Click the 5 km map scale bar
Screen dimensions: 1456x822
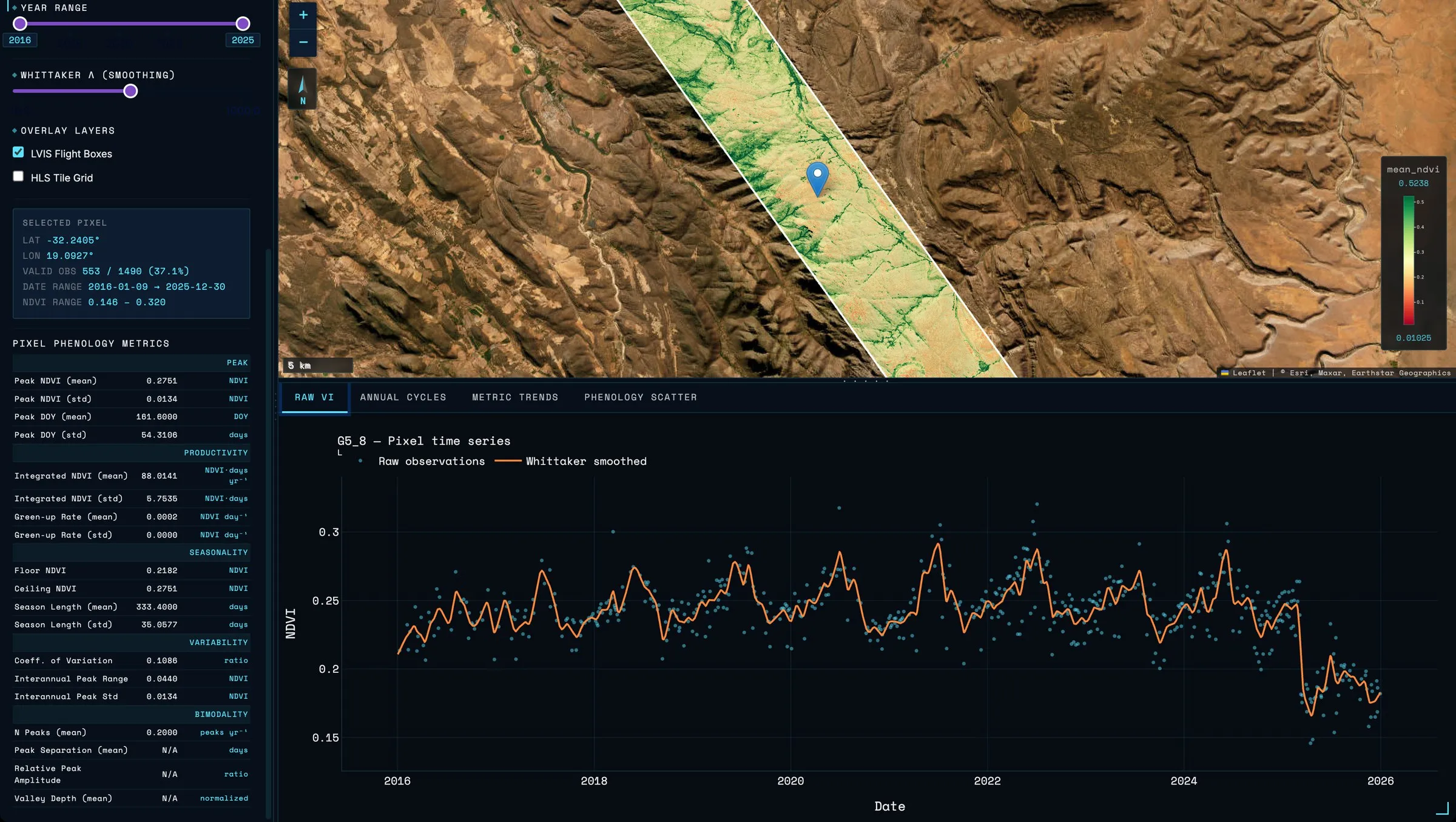coord(318,365)
